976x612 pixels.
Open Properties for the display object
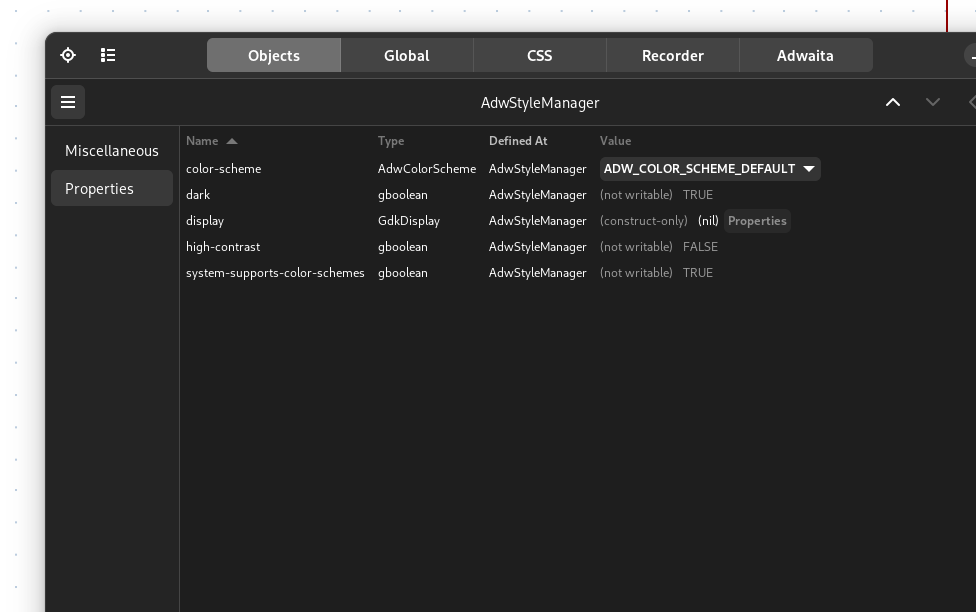[x=757, y=220]
